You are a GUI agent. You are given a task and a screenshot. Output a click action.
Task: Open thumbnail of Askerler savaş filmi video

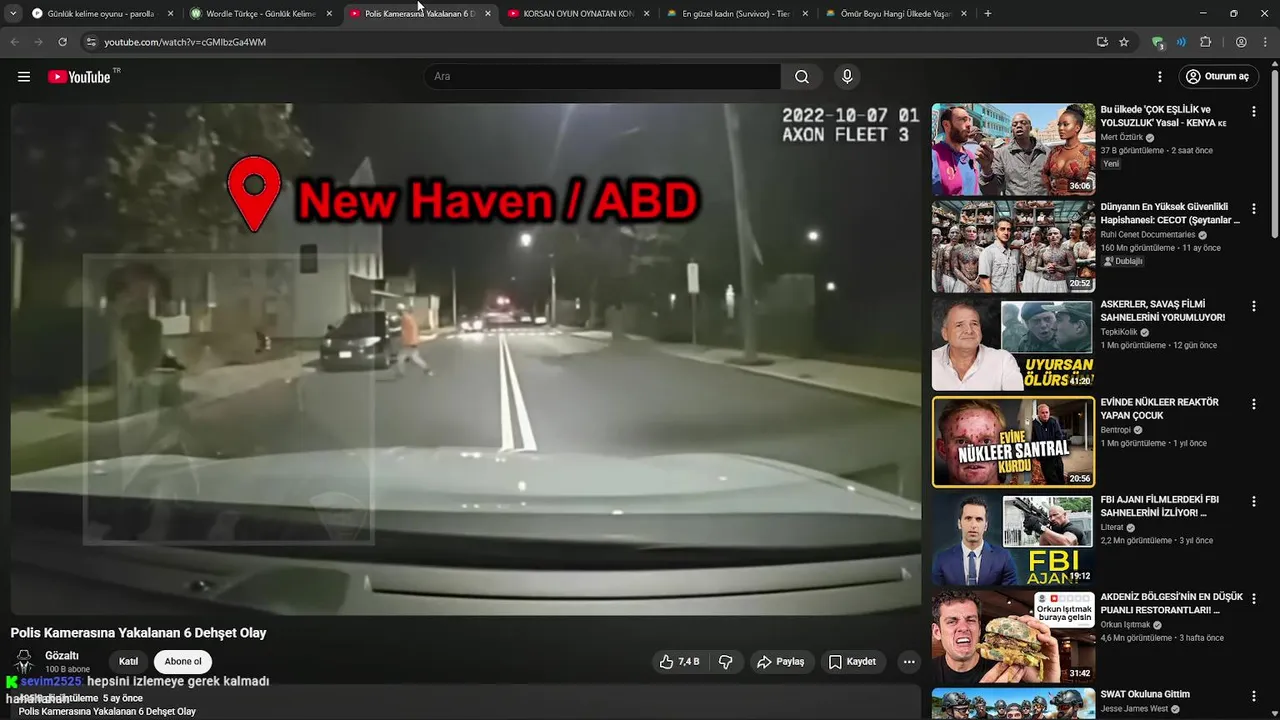pos(1013,344)
